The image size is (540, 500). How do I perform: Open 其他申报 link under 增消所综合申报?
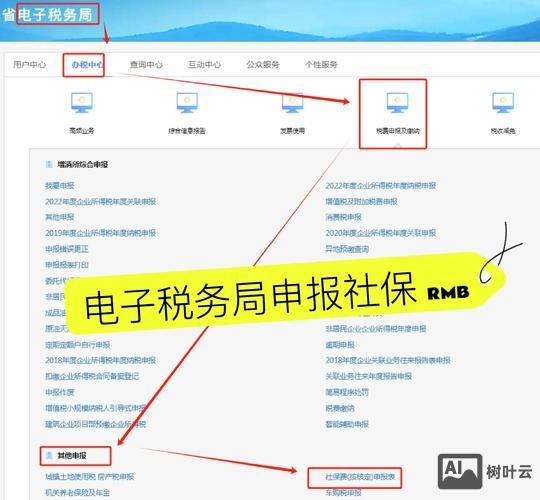point(60,217)
